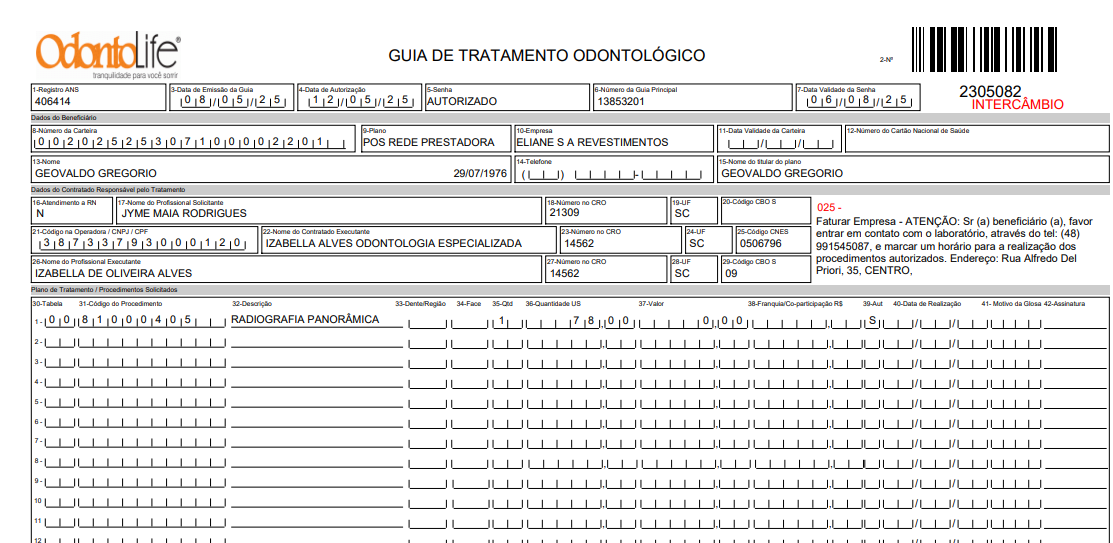Select CNES code 0506796
Image resolution: width=1113 pixels, height=543 pixels.
click(x=760, y=243)
